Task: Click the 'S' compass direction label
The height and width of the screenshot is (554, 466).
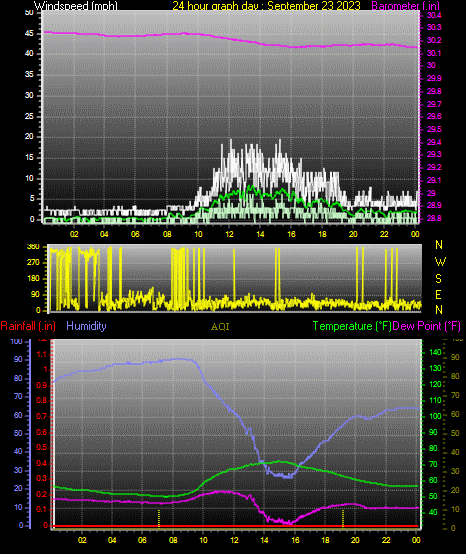Action: 438,279
